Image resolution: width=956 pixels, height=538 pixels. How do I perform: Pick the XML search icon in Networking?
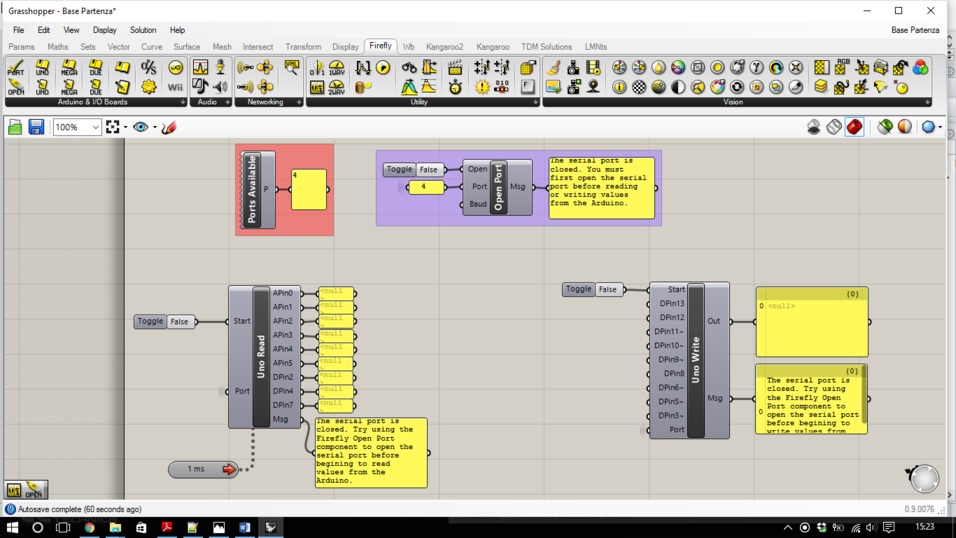(x=291, y=68)
